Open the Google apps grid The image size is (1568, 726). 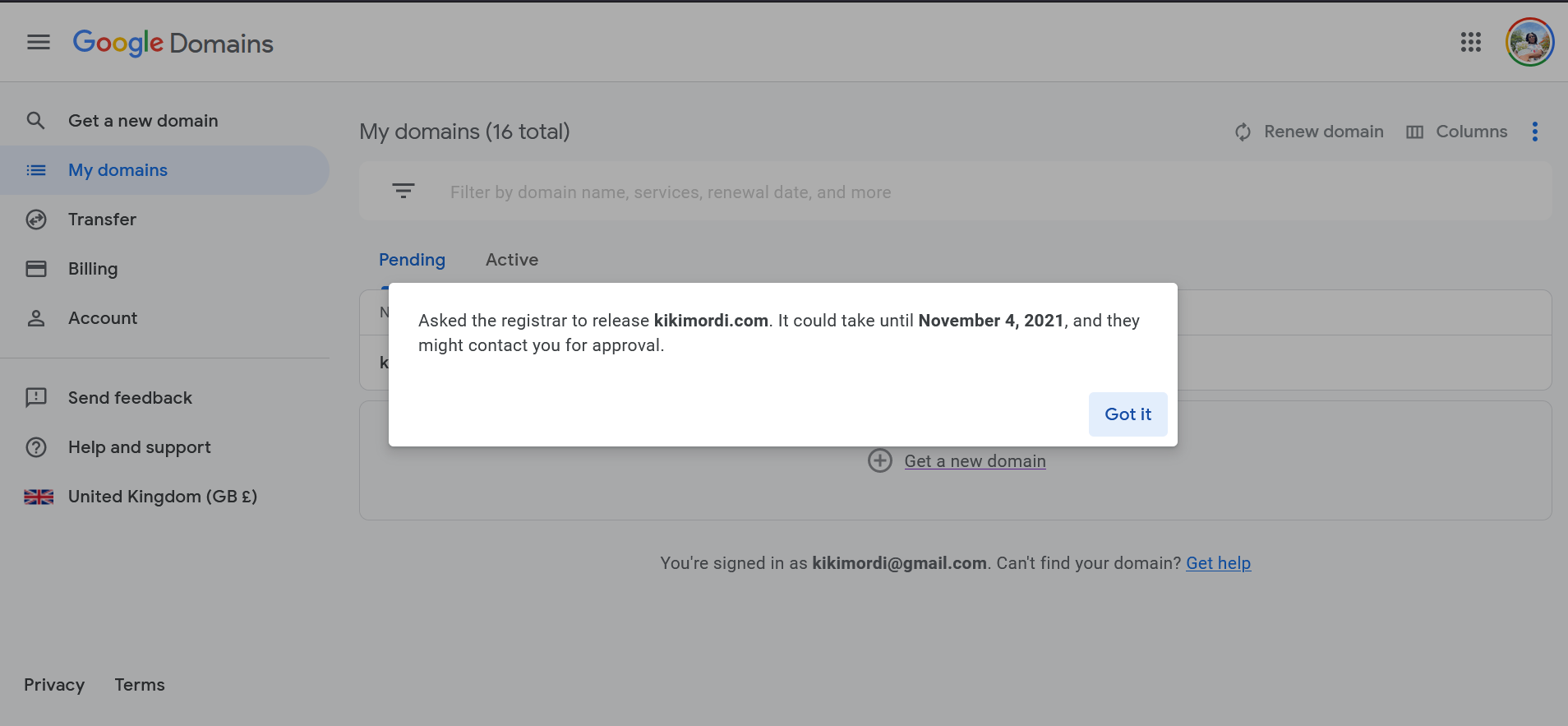click(1471, 42)
